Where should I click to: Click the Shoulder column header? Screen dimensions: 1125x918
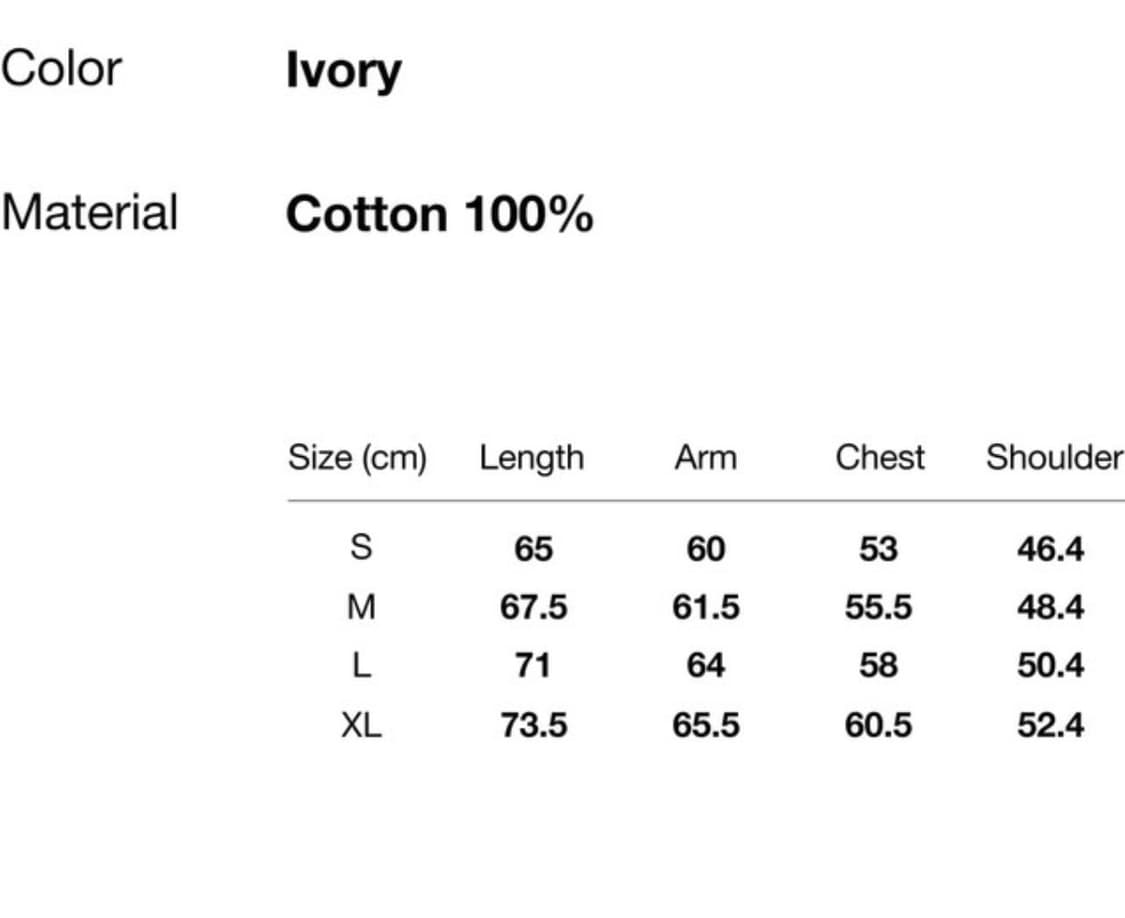coord(1053,458)
